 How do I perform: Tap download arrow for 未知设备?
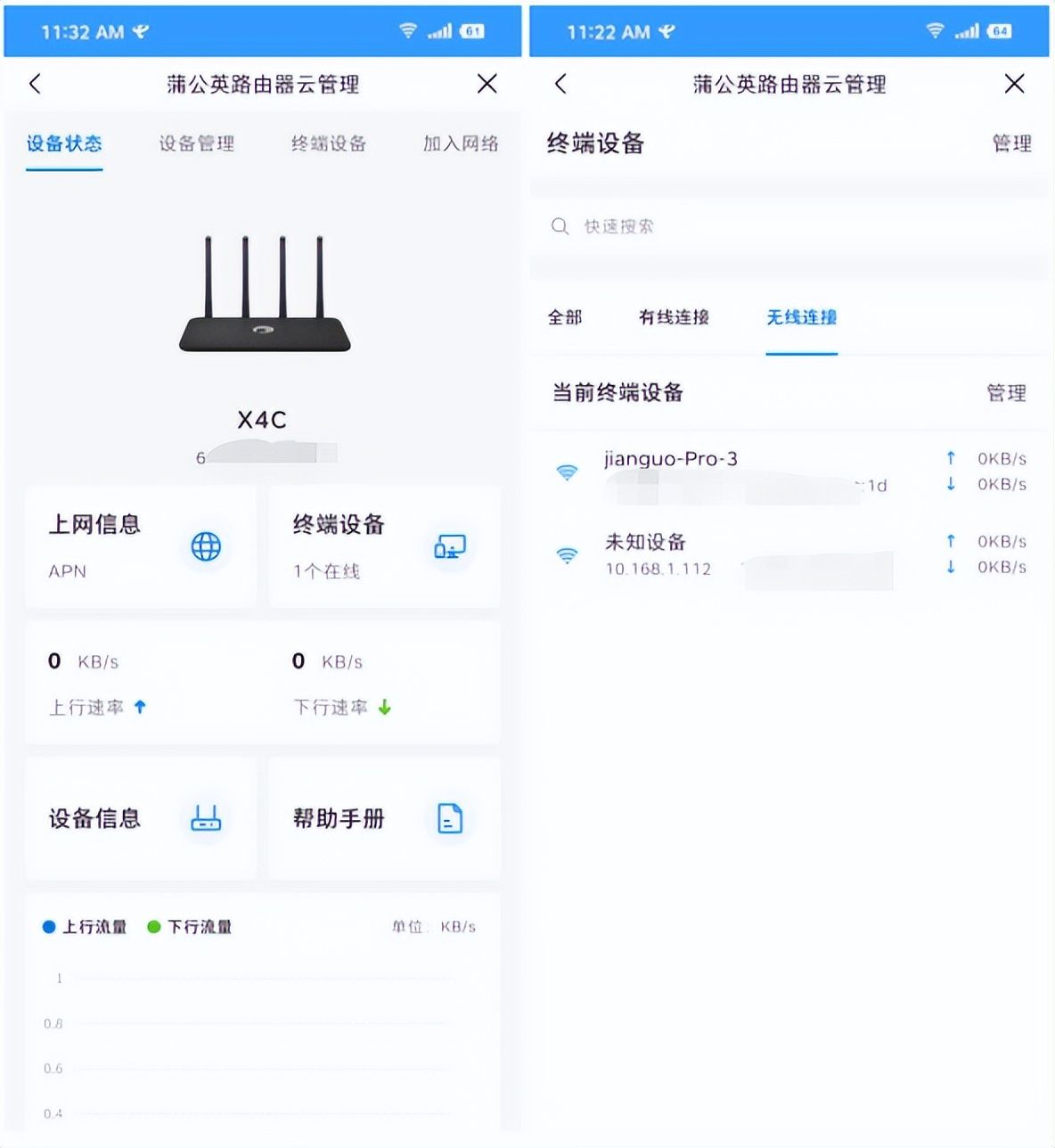951,567
